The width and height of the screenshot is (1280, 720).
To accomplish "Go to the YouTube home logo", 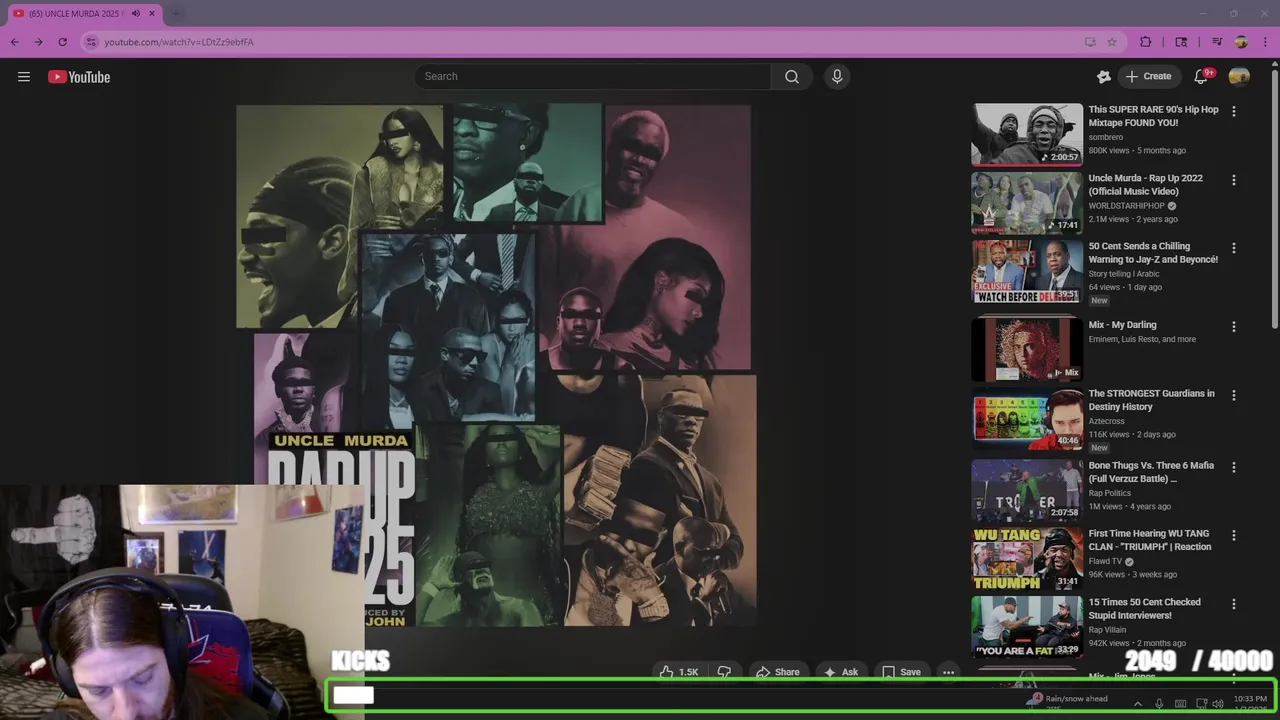I will click(x=79, y=77).
